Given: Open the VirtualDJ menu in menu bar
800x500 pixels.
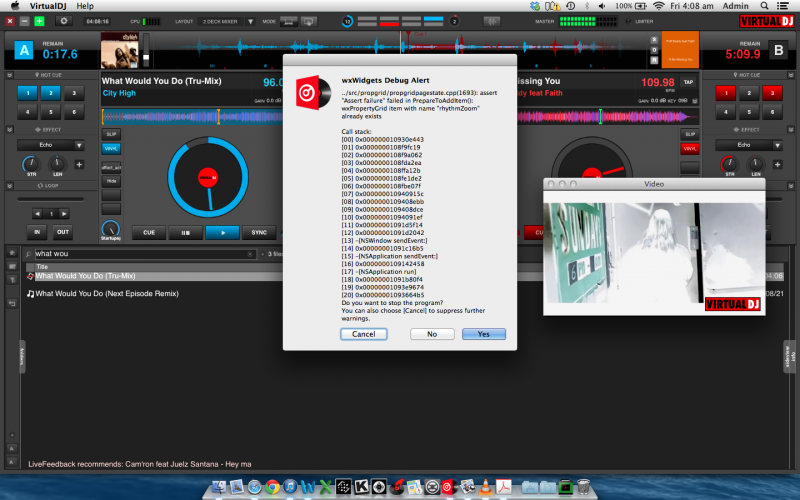Looking at the screenshot, I should [x=48, y=6].
